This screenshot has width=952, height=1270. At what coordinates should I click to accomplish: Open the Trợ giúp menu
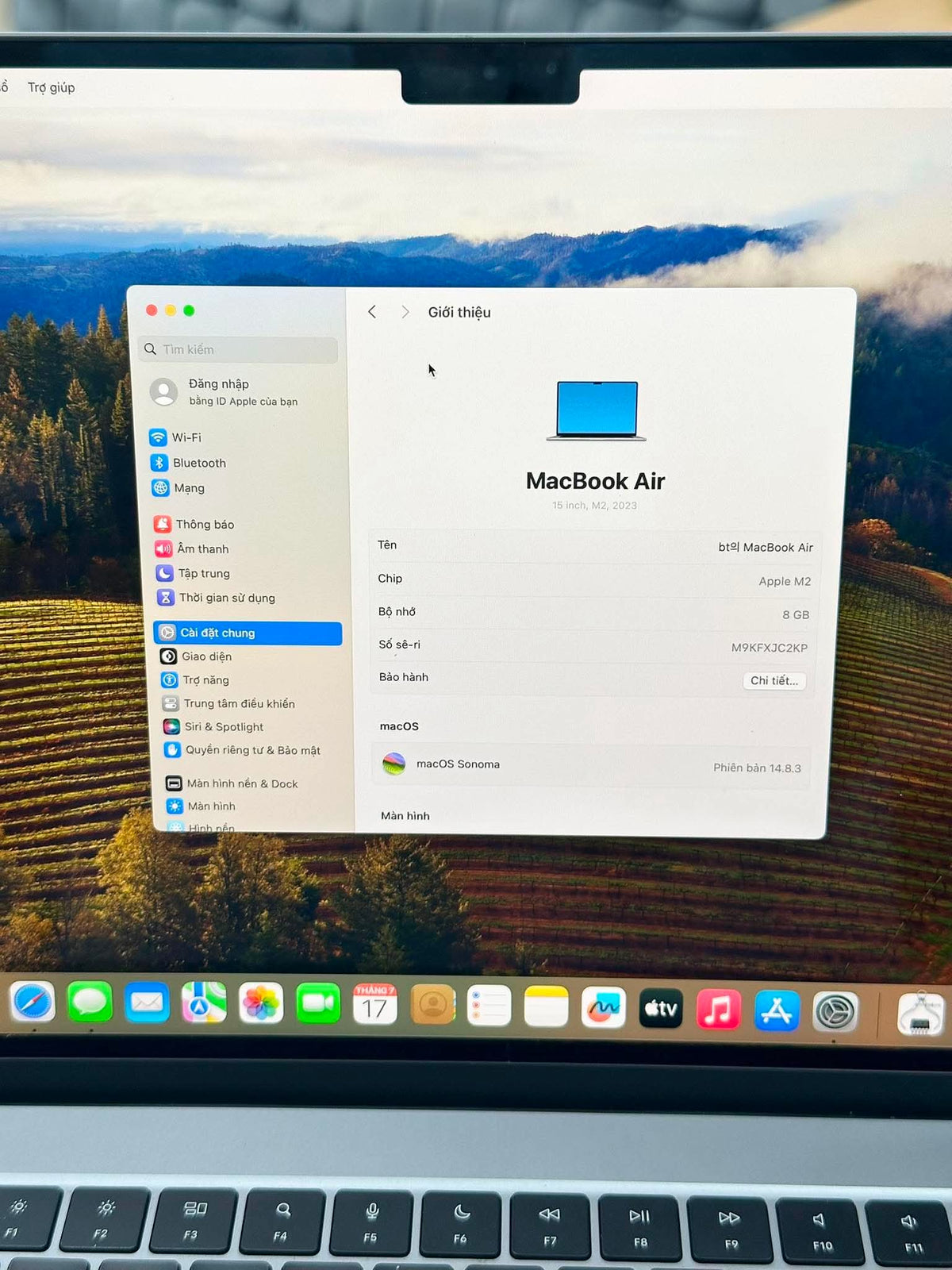52,87
